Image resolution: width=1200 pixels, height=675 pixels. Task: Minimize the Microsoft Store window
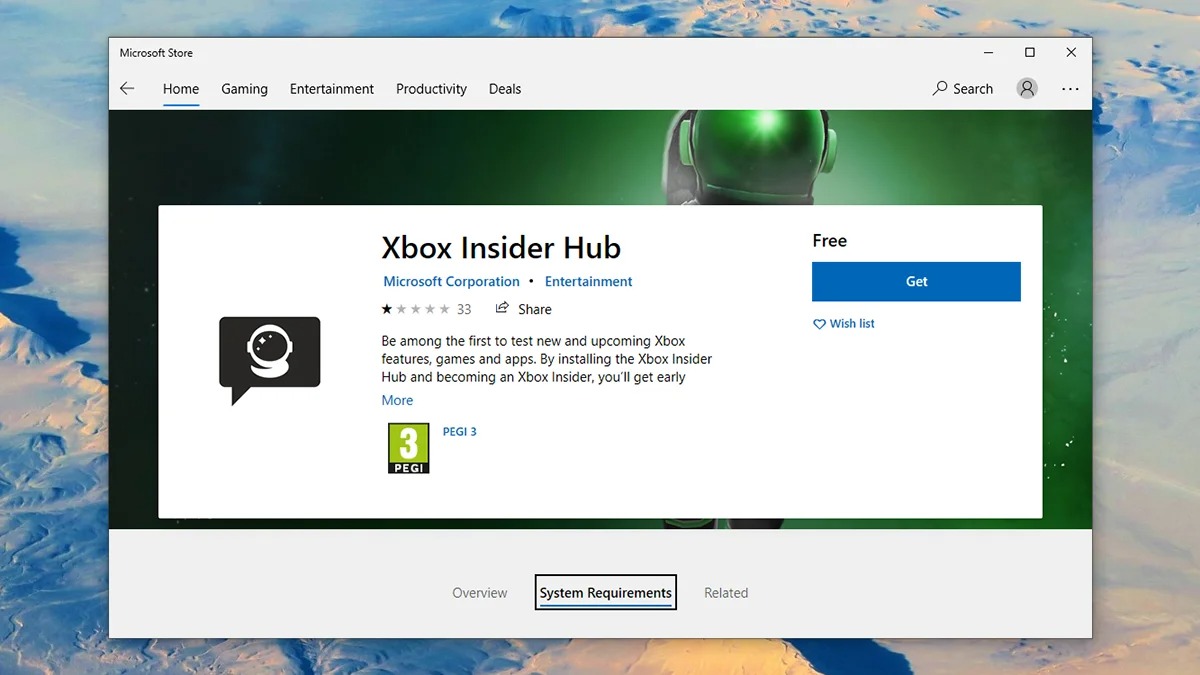(x=987, y=52)
